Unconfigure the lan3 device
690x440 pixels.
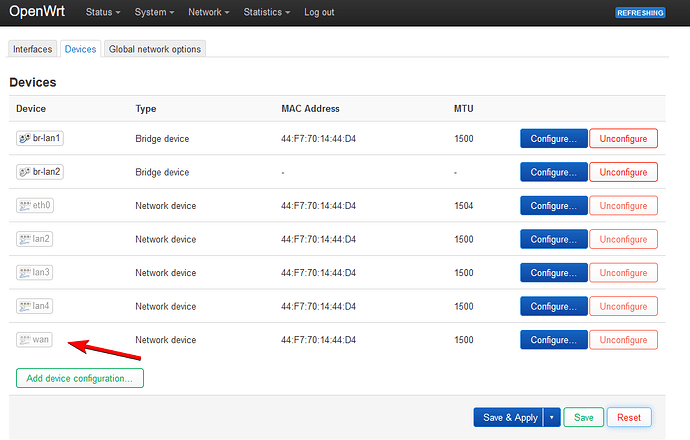click(624, 273)
